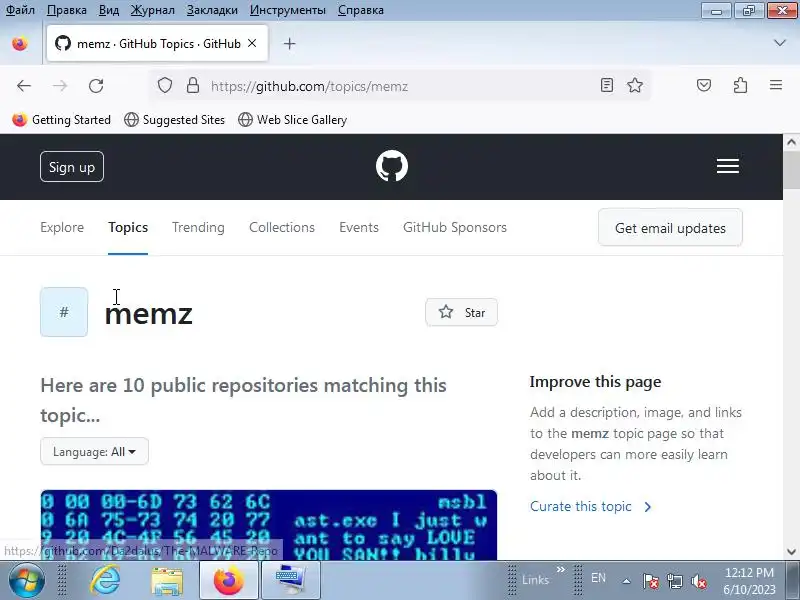The width and height of the screenshot is (800, 600).
Task: Open the Справка menu
Action: [360, 10]
